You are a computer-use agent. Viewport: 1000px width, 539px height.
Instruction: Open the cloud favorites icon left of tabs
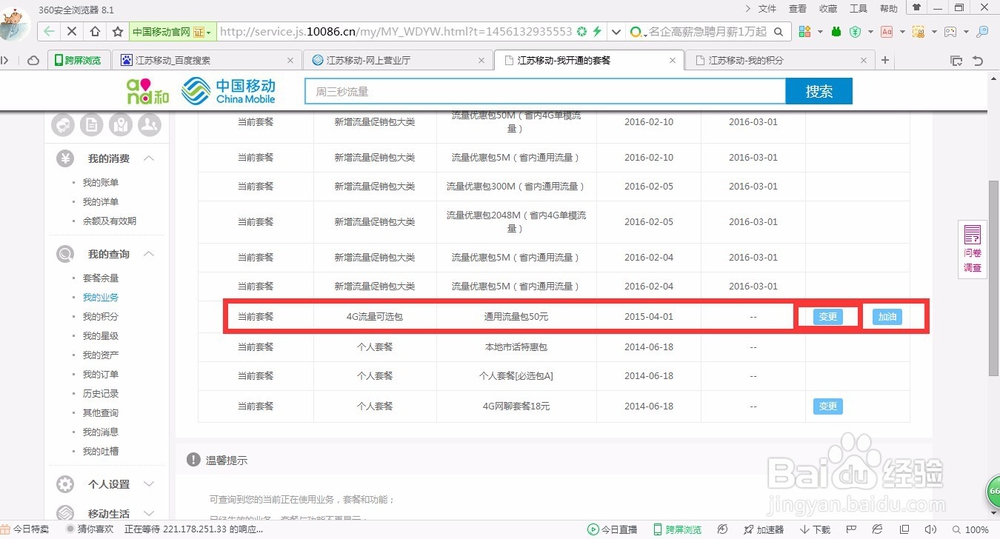33,60
